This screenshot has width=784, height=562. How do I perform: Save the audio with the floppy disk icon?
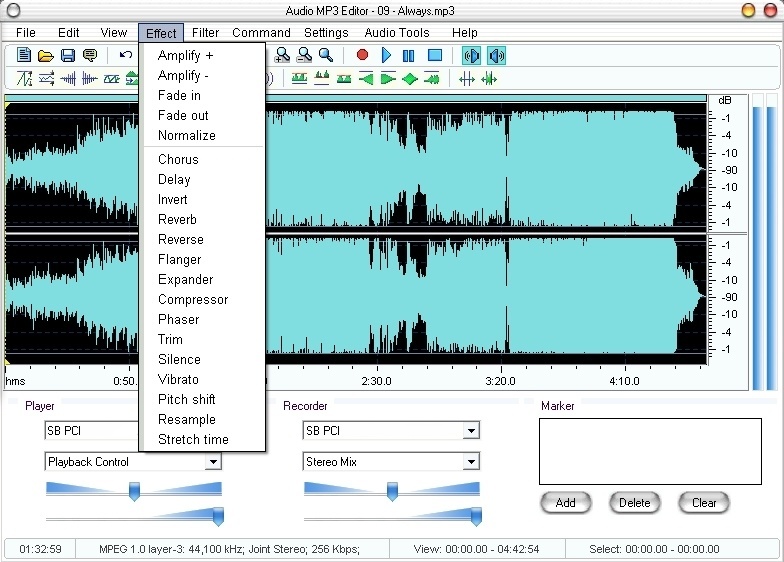point(68,55)
